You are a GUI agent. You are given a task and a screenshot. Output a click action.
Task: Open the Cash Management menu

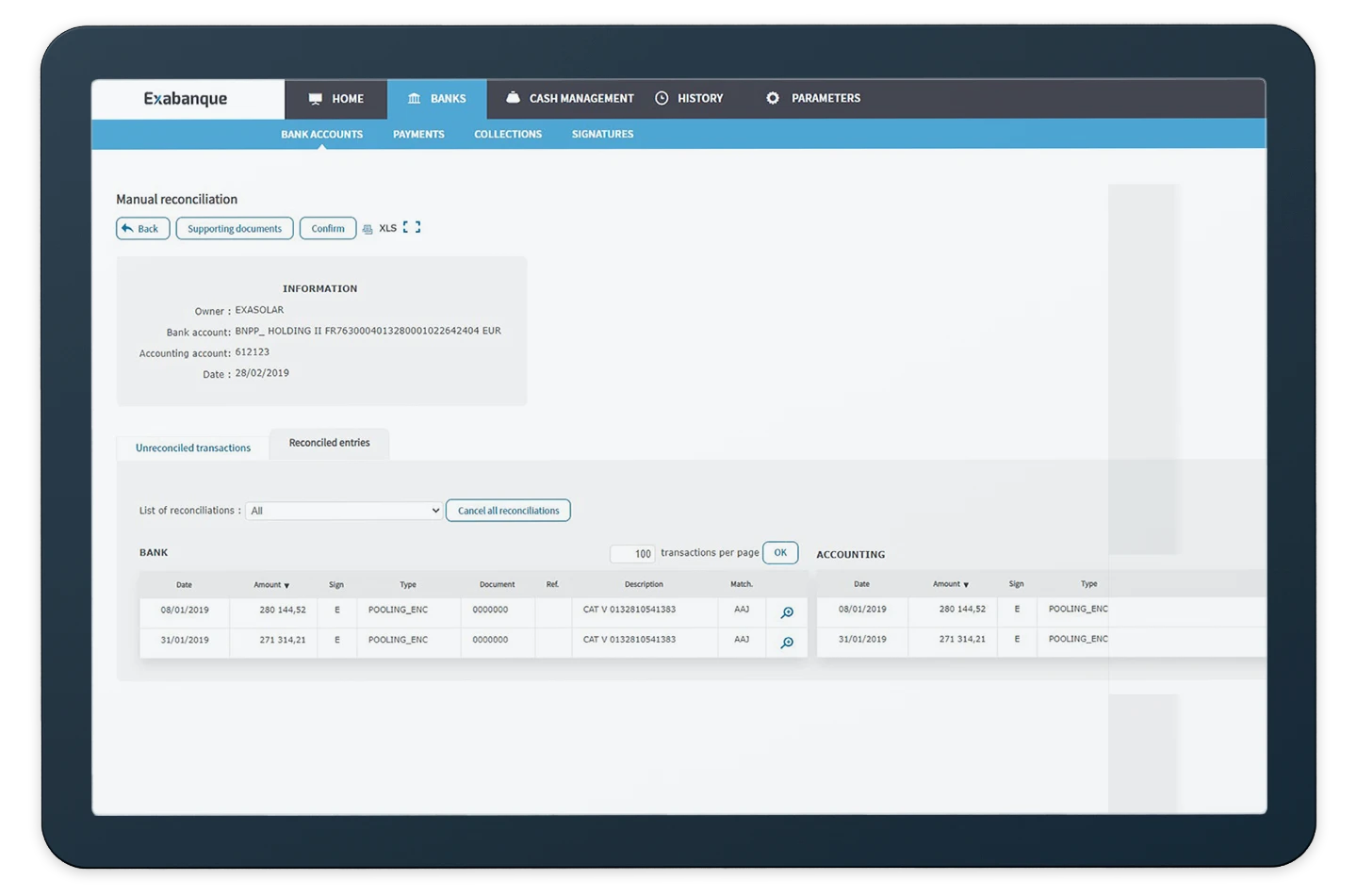tap(570, 99)
